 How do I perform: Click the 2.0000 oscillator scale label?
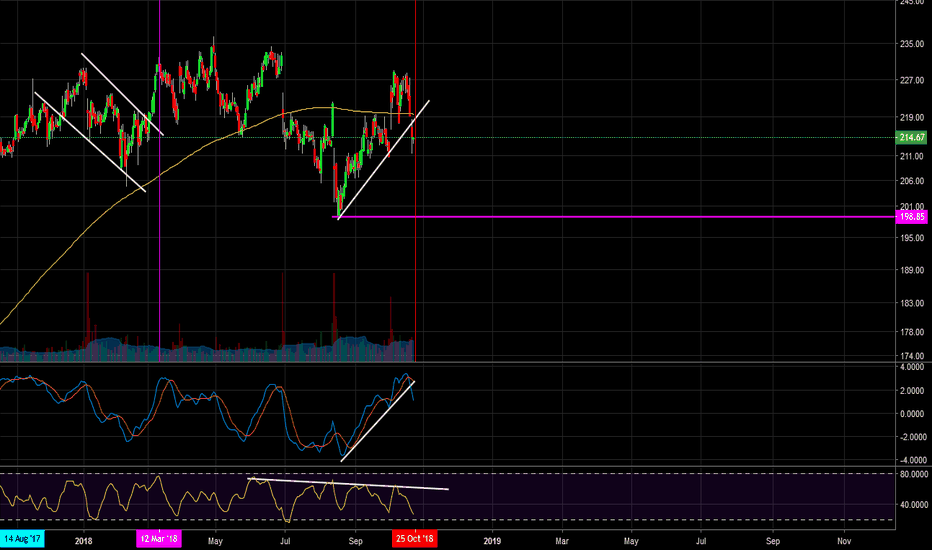click(x=914, y=391)
